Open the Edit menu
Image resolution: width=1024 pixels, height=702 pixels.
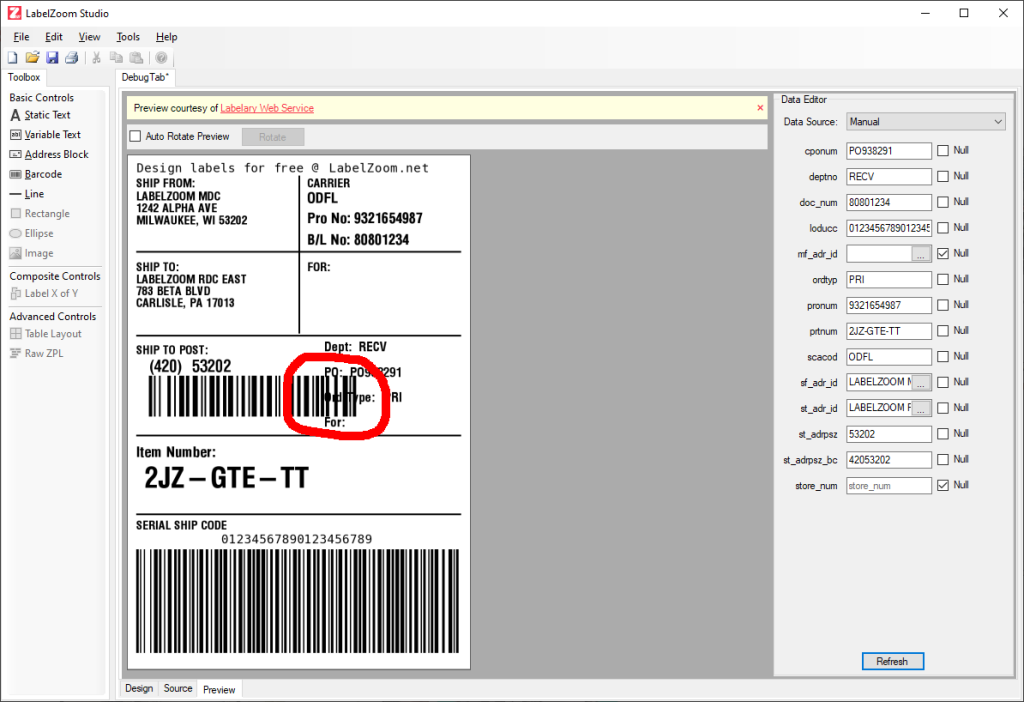(x=54, y=37)
